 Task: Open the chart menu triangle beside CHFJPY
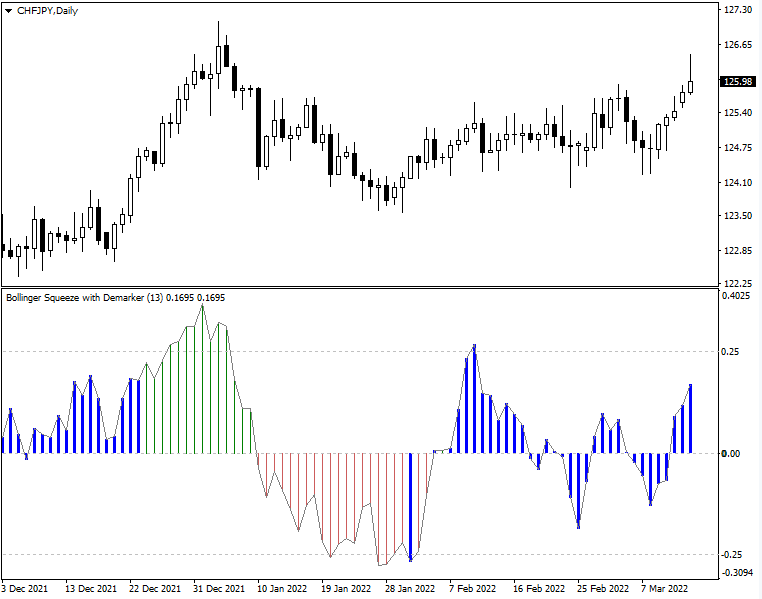8,11
